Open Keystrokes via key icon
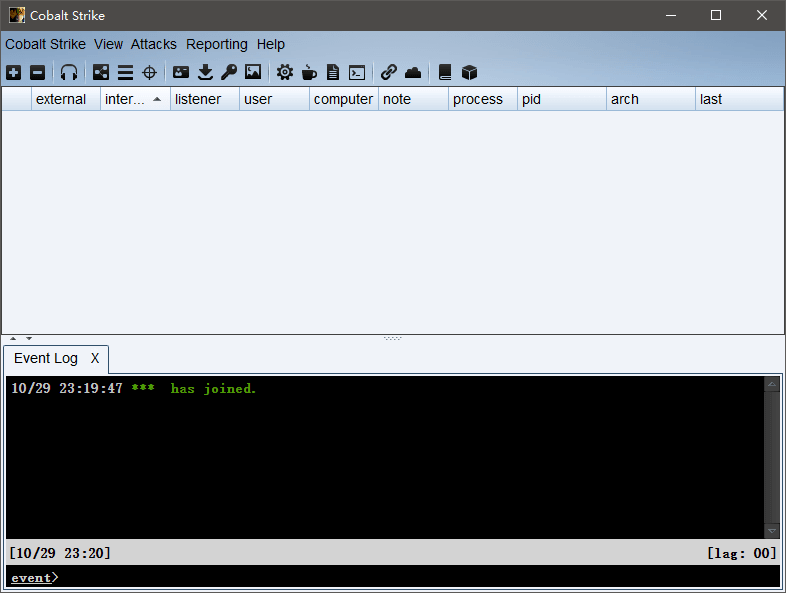Screen dimensions: 786x593 (229, 72)
